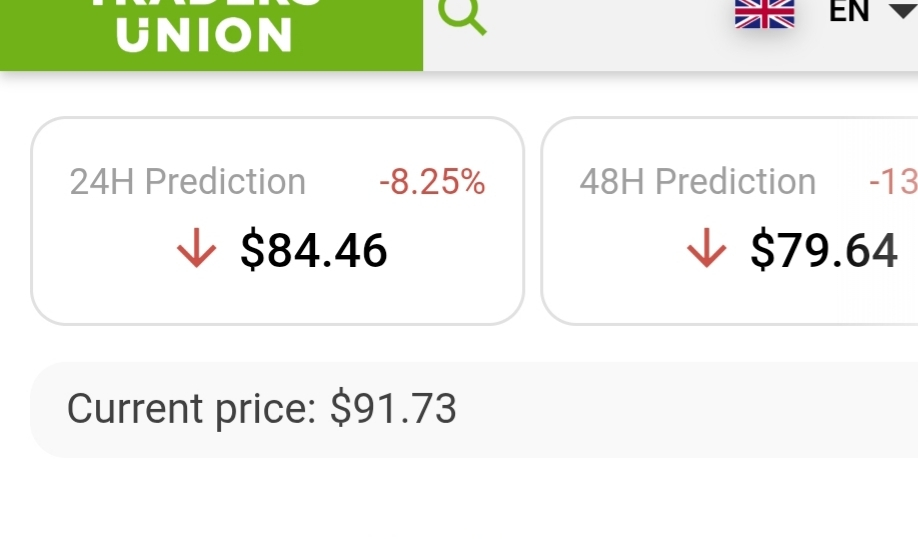This screenshot has width=918, height=539.
Task: Click the -13 percentage in the 48H card
Action: (x=892, y=182)
